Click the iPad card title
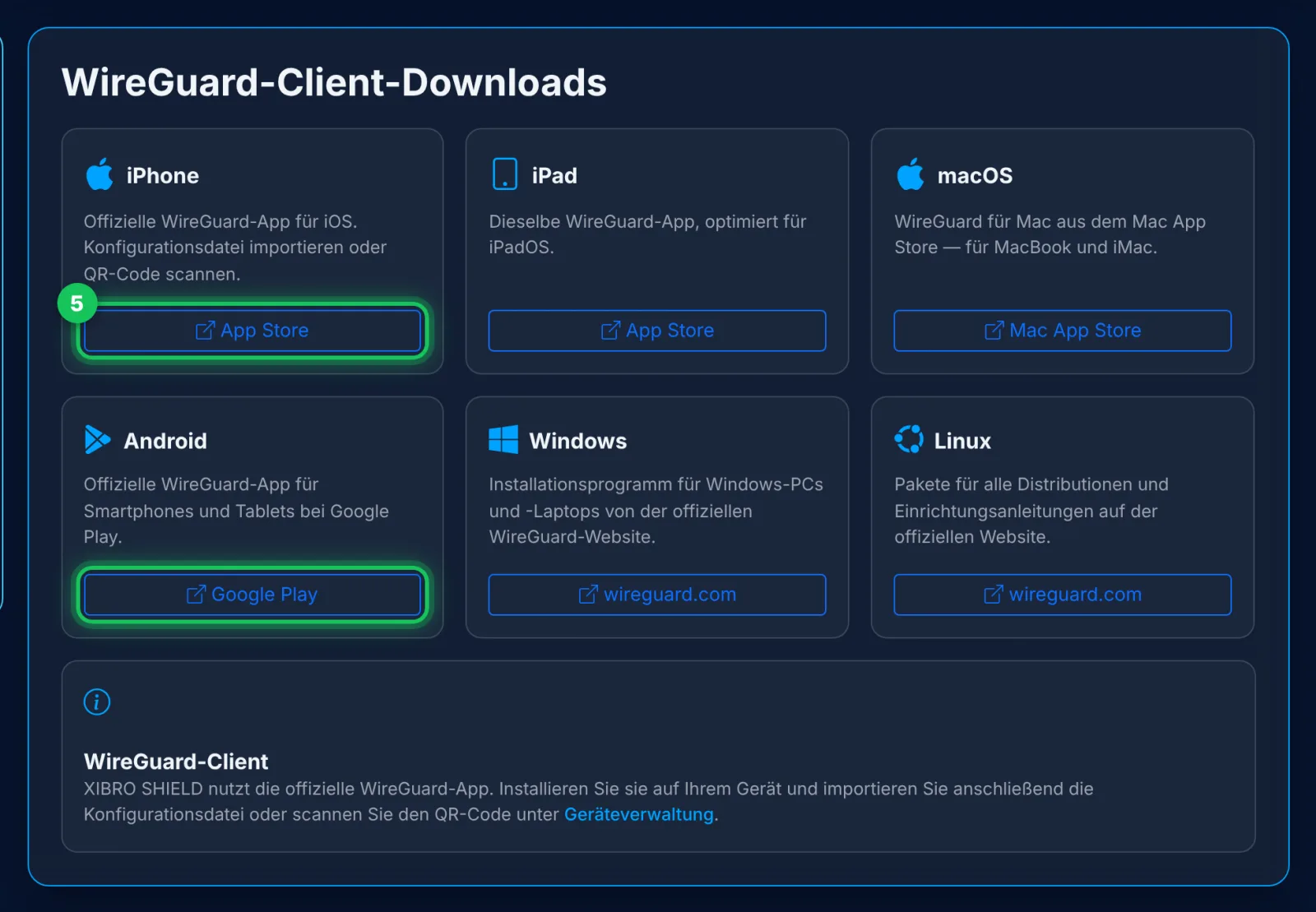The image size is (1316, 912). tap(554, 175)
